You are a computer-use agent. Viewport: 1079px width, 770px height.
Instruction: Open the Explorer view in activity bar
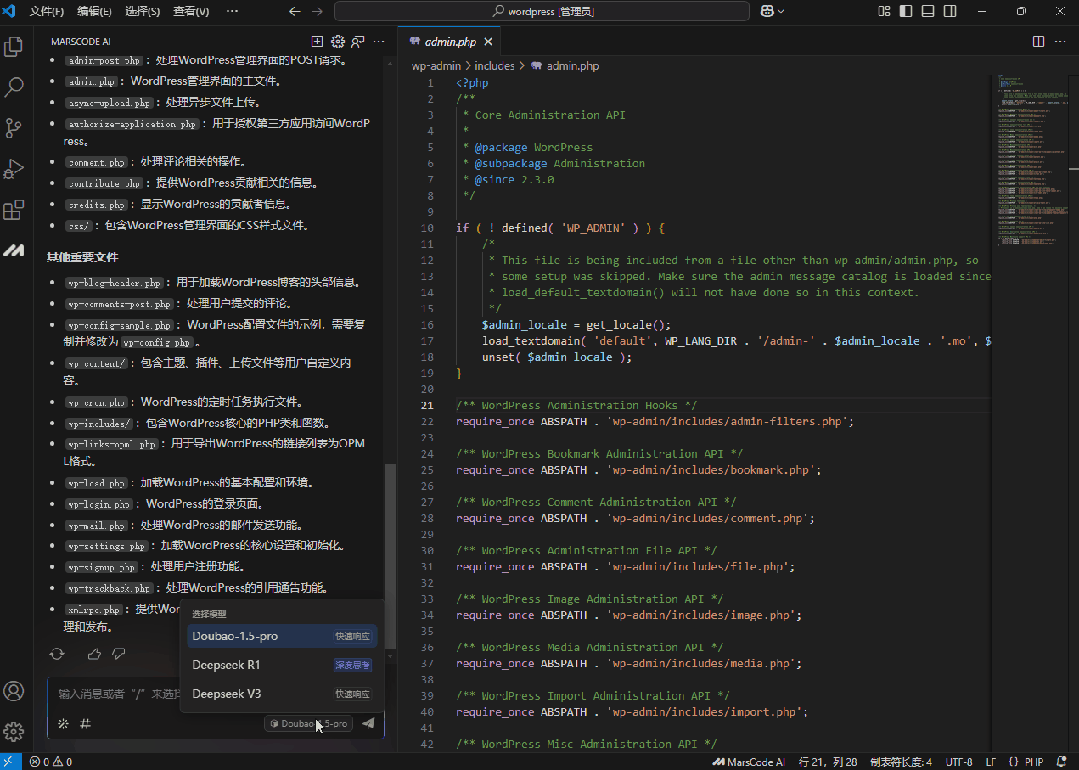tap(14, 47)
